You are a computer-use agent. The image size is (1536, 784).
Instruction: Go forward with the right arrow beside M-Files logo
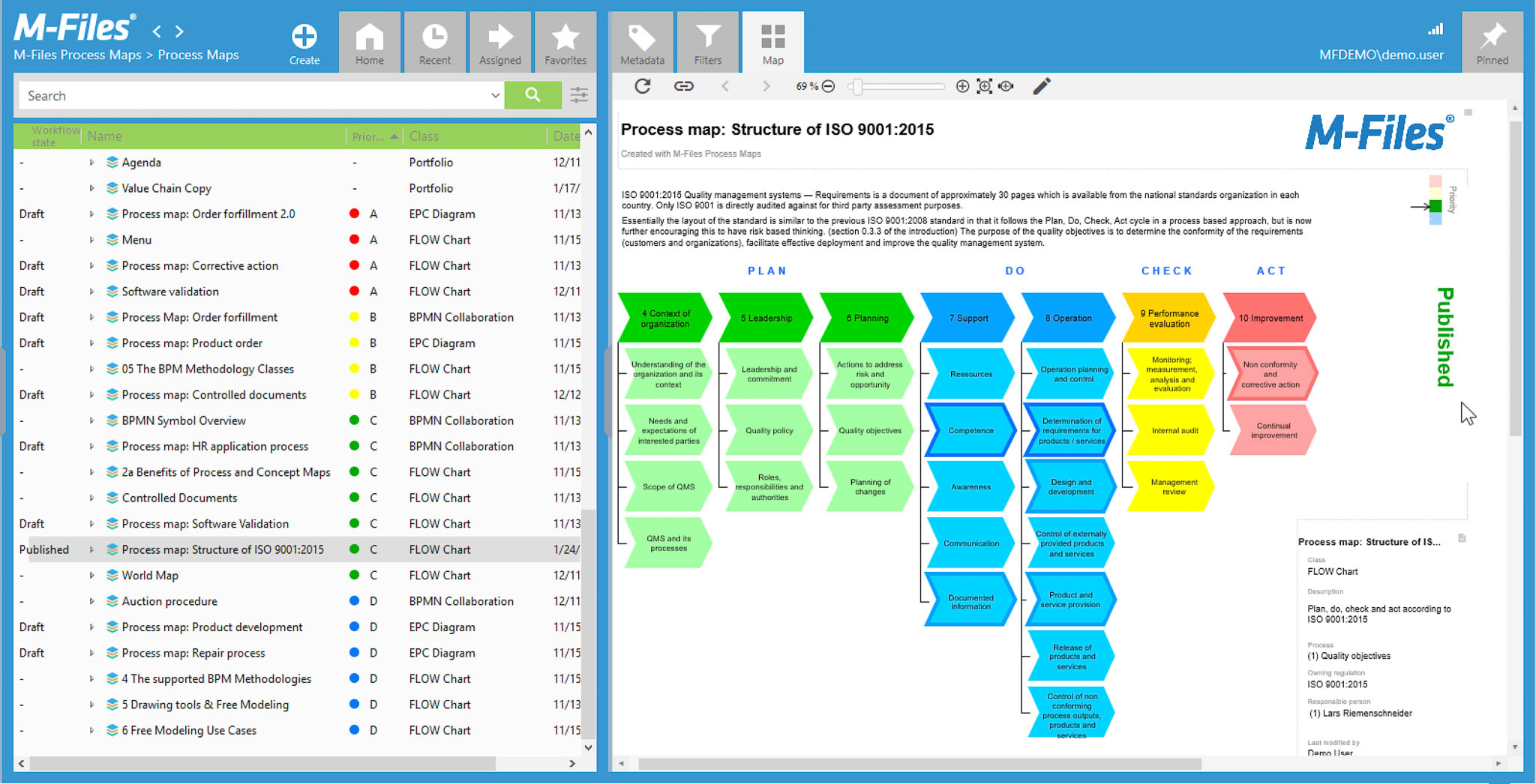pos(179,31)
